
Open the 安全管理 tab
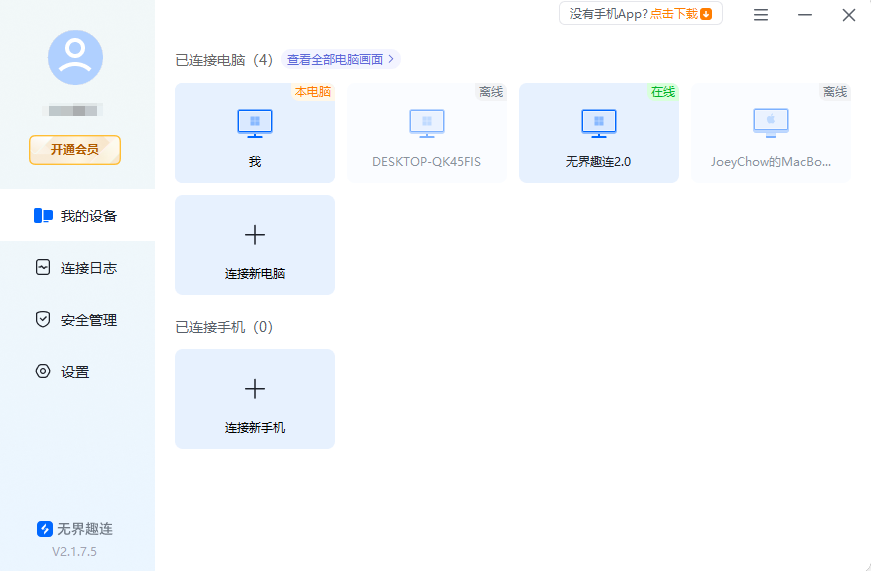click(77, 320)
